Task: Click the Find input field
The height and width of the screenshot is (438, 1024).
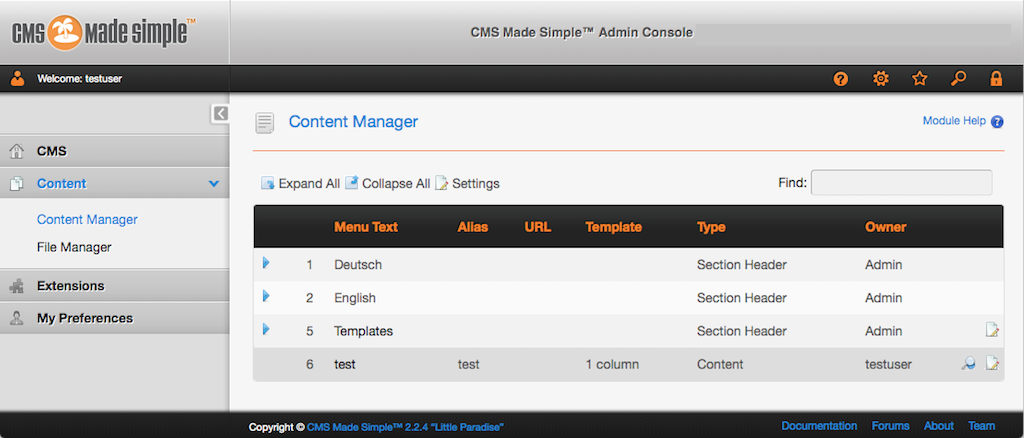Action: pos(901,183)
